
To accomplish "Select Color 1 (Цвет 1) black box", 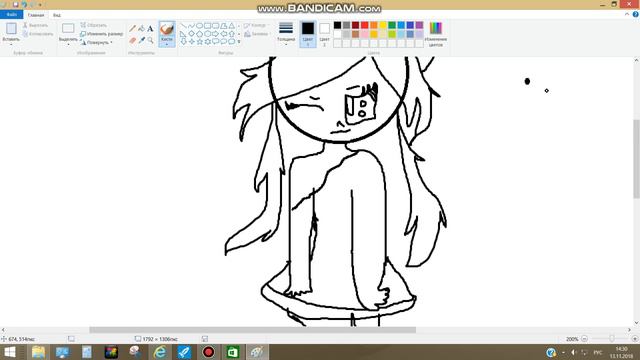I will click(x=308, y=33).
